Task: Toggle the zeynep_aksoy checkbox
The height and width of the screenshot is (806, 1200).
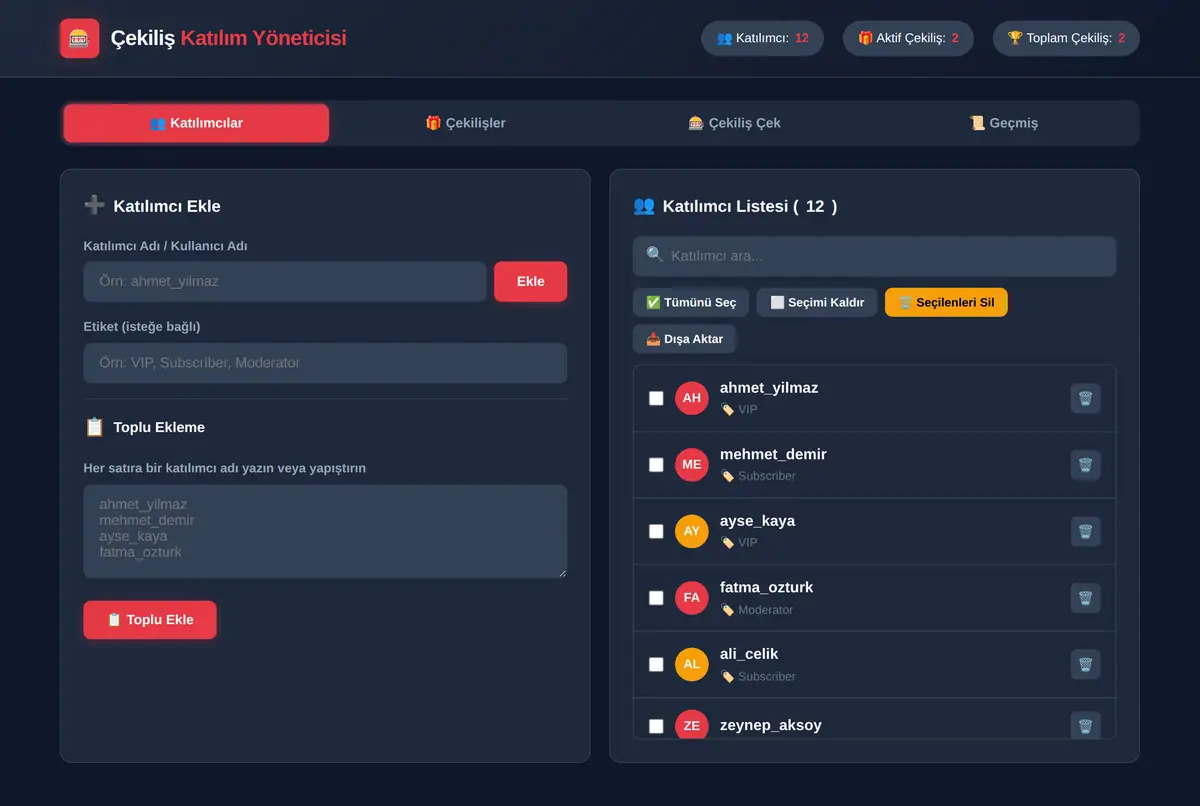Action: (x=656, y=726)
